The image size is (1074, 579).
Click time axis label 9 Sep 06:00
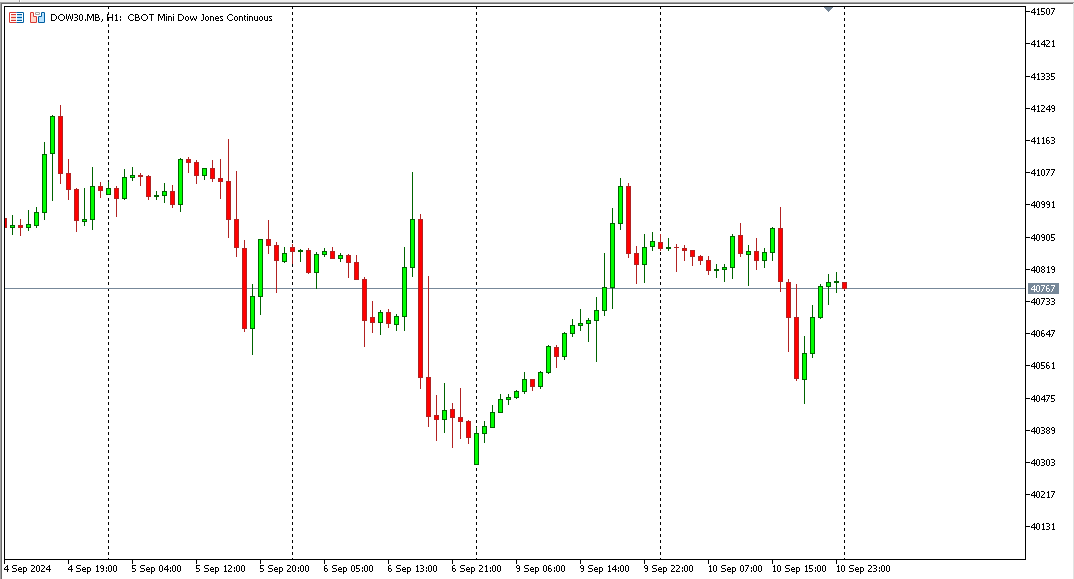(x=540, y=569)
